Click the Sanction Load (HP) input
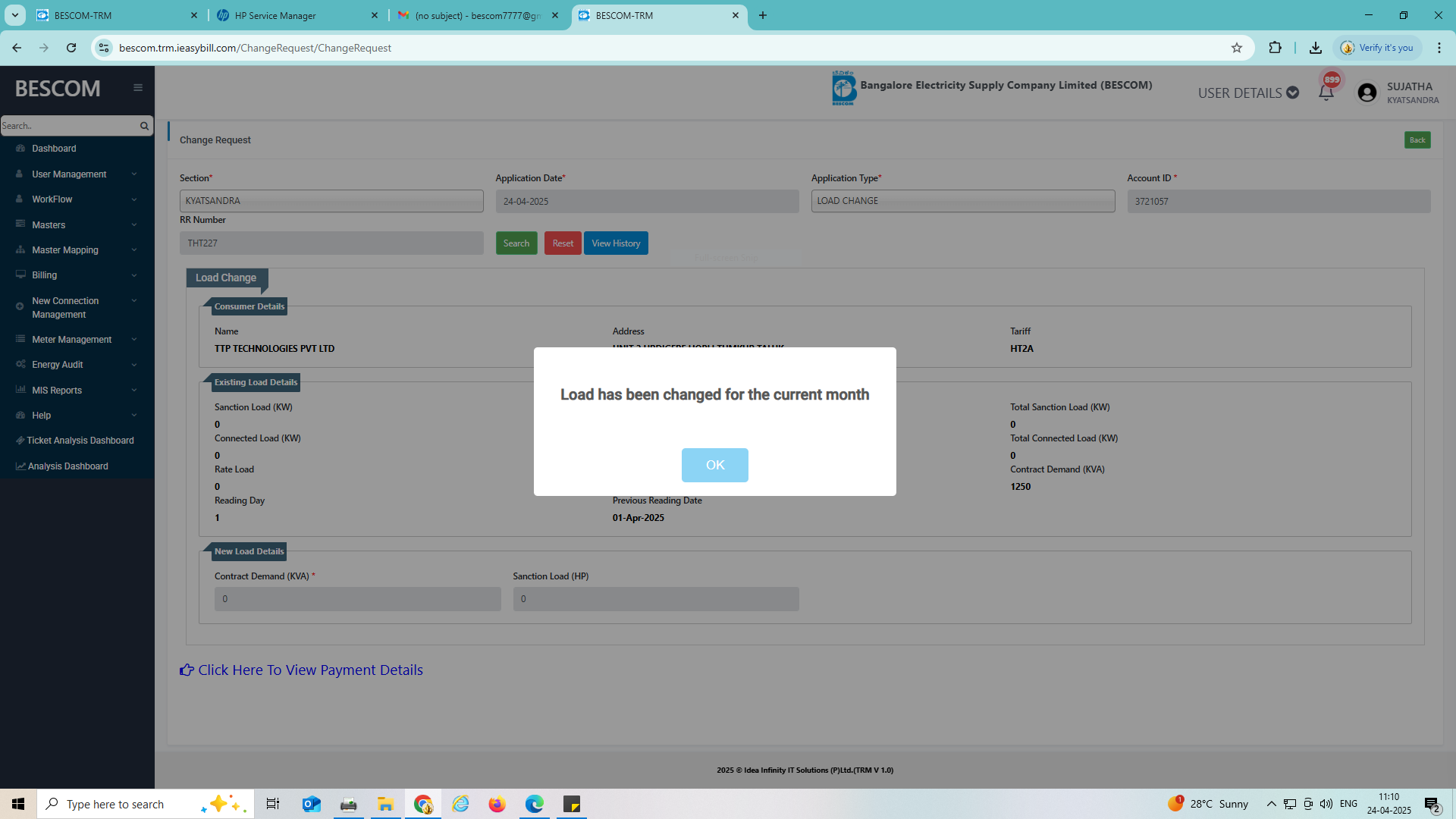The width and height of the screenshot is (1456, 819). tap(656, 599)
